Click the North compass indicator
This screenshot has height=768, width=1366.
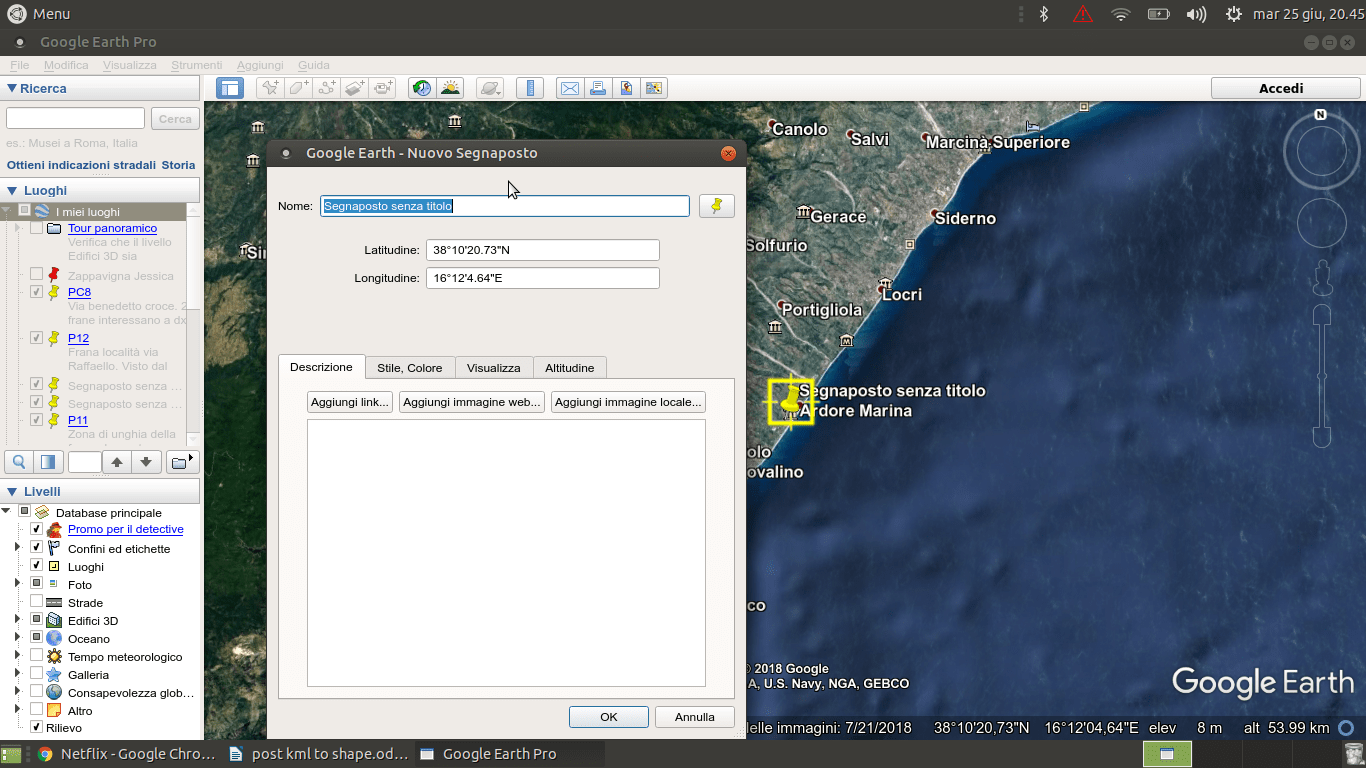(x=1321, y=115)
